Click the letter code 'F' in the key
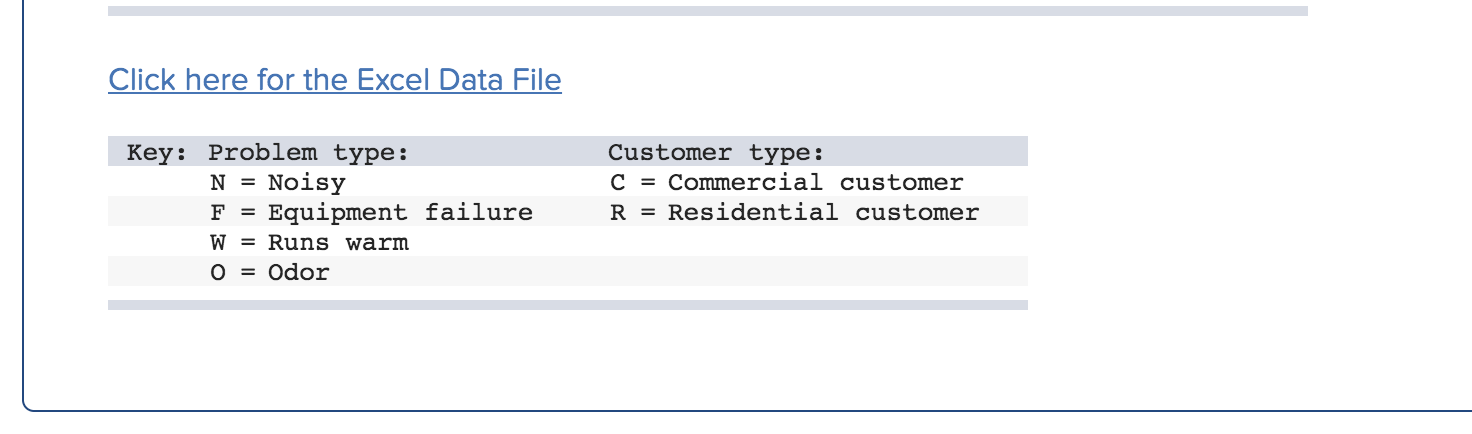1472x434 pixels. 218,213
